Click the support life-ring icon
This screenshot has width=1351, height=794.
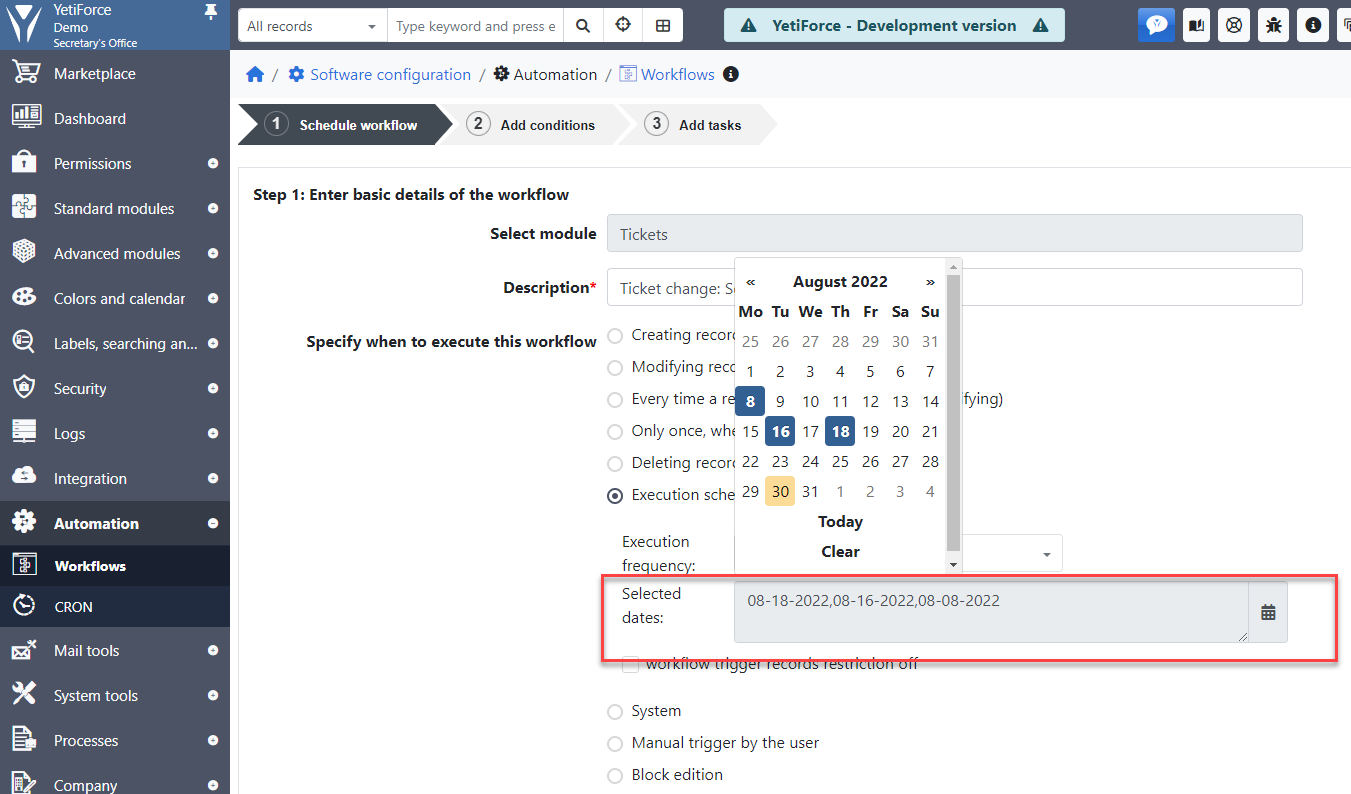(1233, 25)
